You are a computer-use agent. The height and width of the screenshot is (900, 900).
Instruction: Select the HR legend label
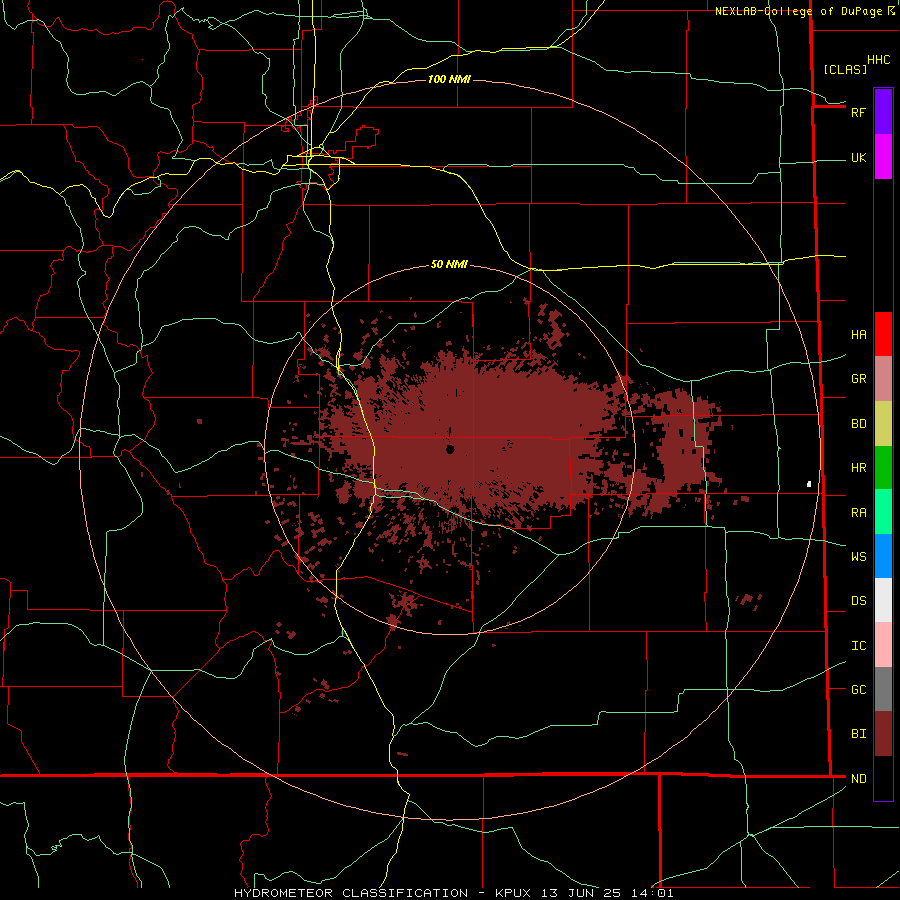858,468
